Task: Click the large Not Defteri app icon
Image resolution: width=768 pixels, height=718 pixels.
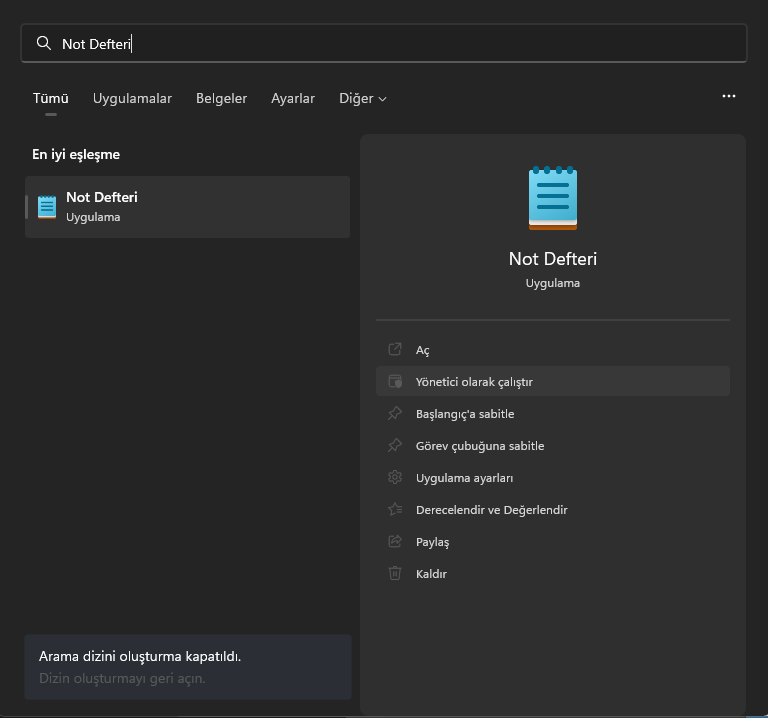Action: (553, 198)
